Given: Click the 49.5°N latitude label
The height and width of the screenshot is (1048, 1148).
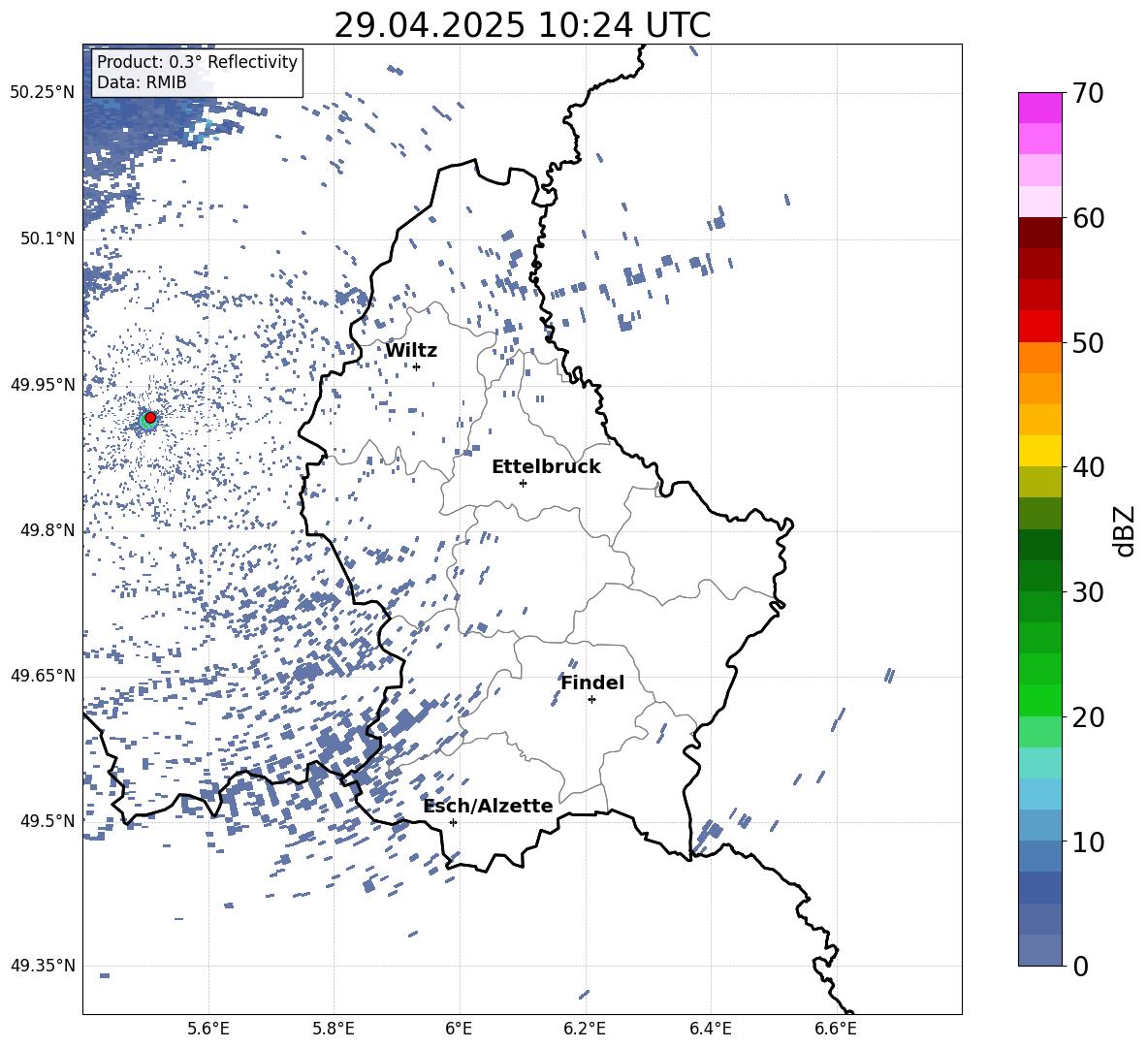Looking at the screenshot, I should (48, 820).
